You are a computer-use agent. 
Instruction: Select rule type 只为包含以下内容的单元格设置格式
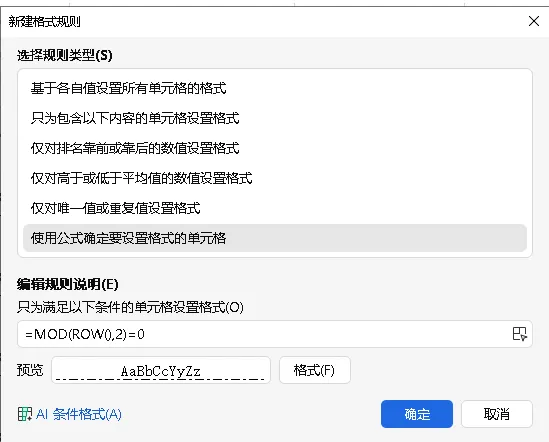[275, 118]
